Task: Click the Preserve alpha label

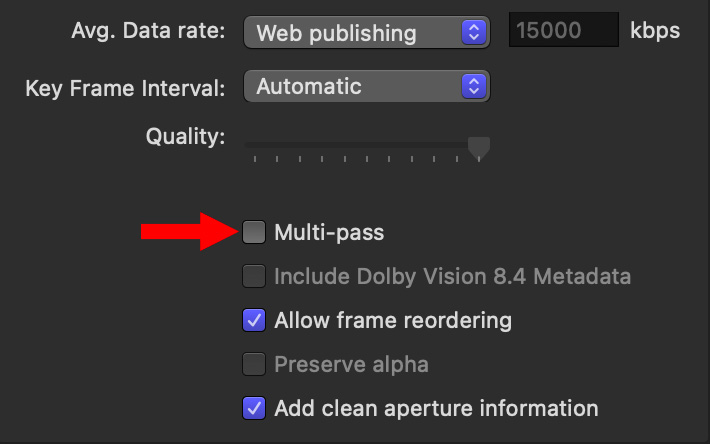Action: [x=351, y=364]
